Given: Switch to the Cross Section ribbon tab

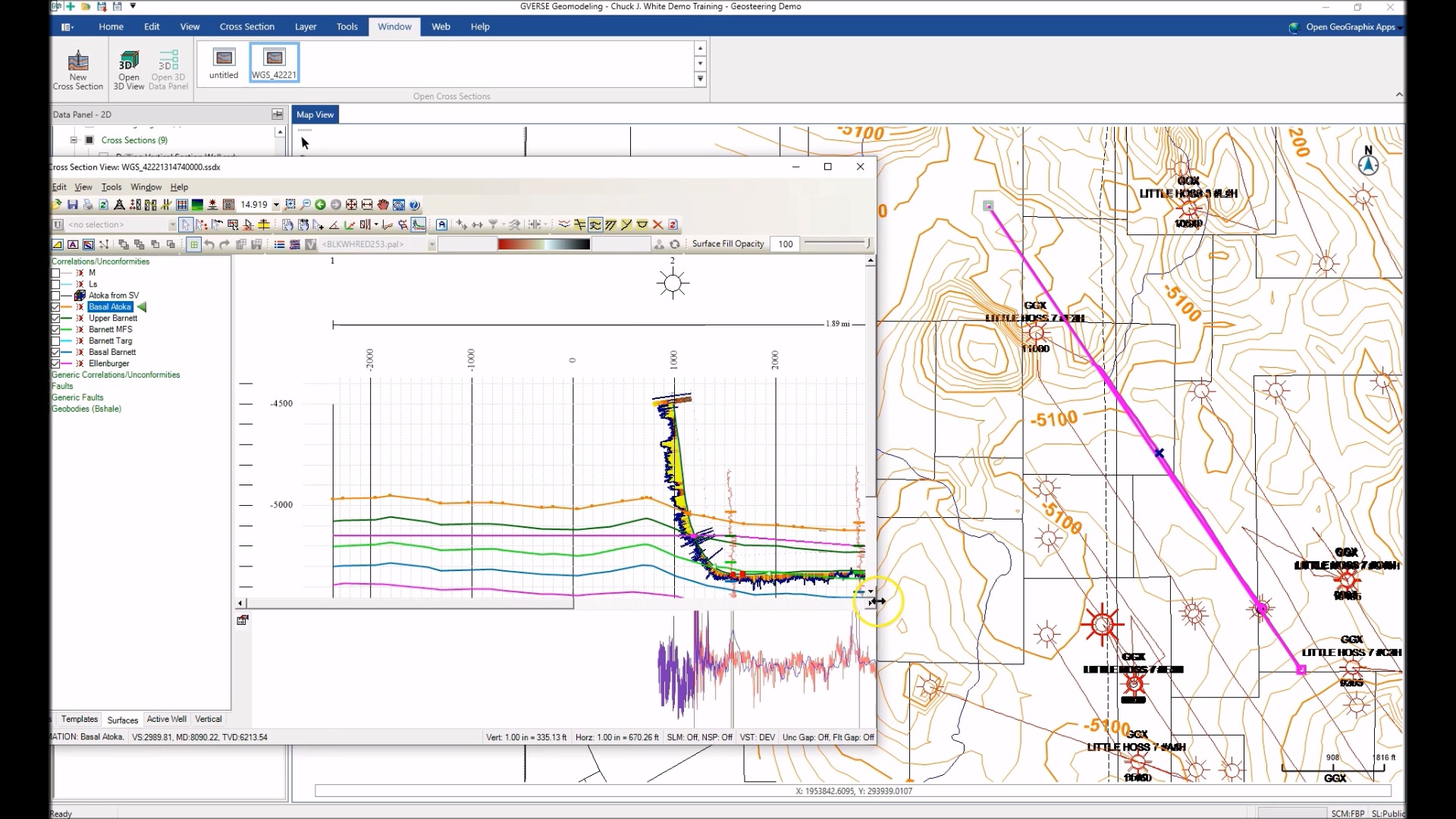Looking at the screenshot, I should pyautogui.click(x=247, y=27).
